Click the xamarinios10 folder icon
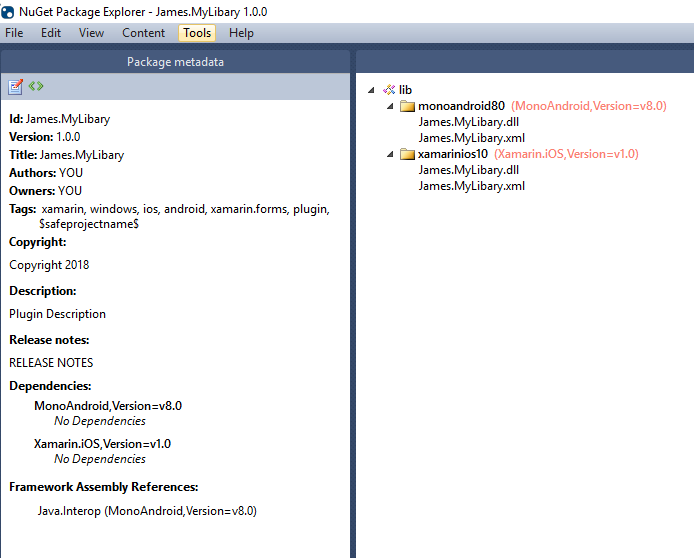 click(407, 154)
